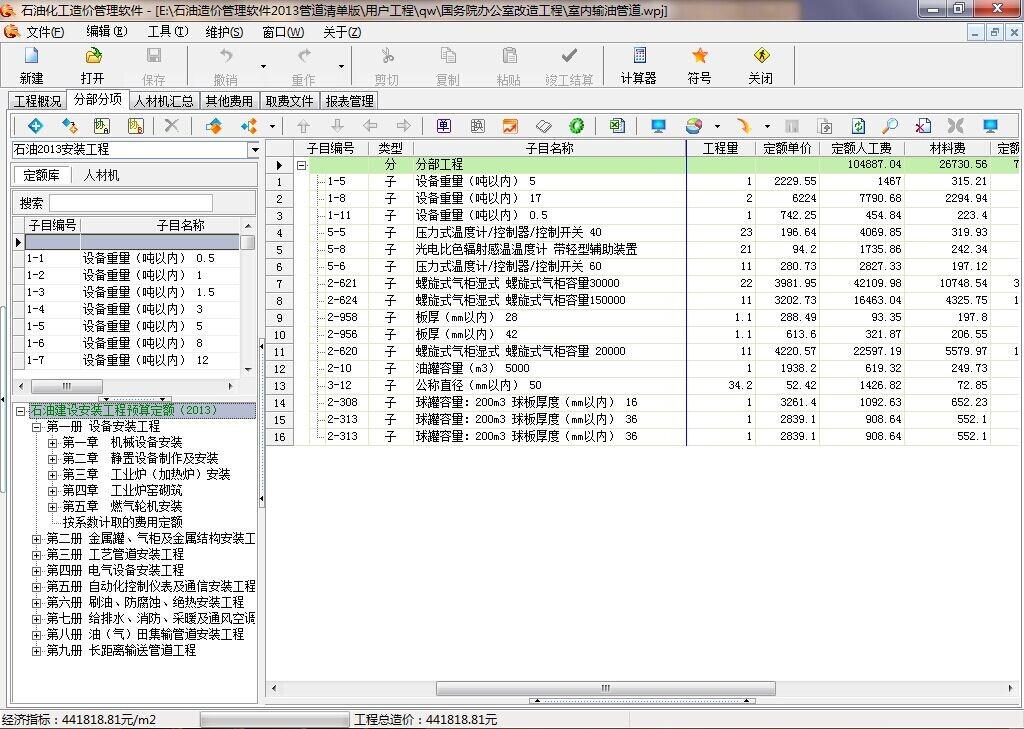Click the orange chart toolbar icon
Viewport: 1024px width, 729px height.
(510, 125)
